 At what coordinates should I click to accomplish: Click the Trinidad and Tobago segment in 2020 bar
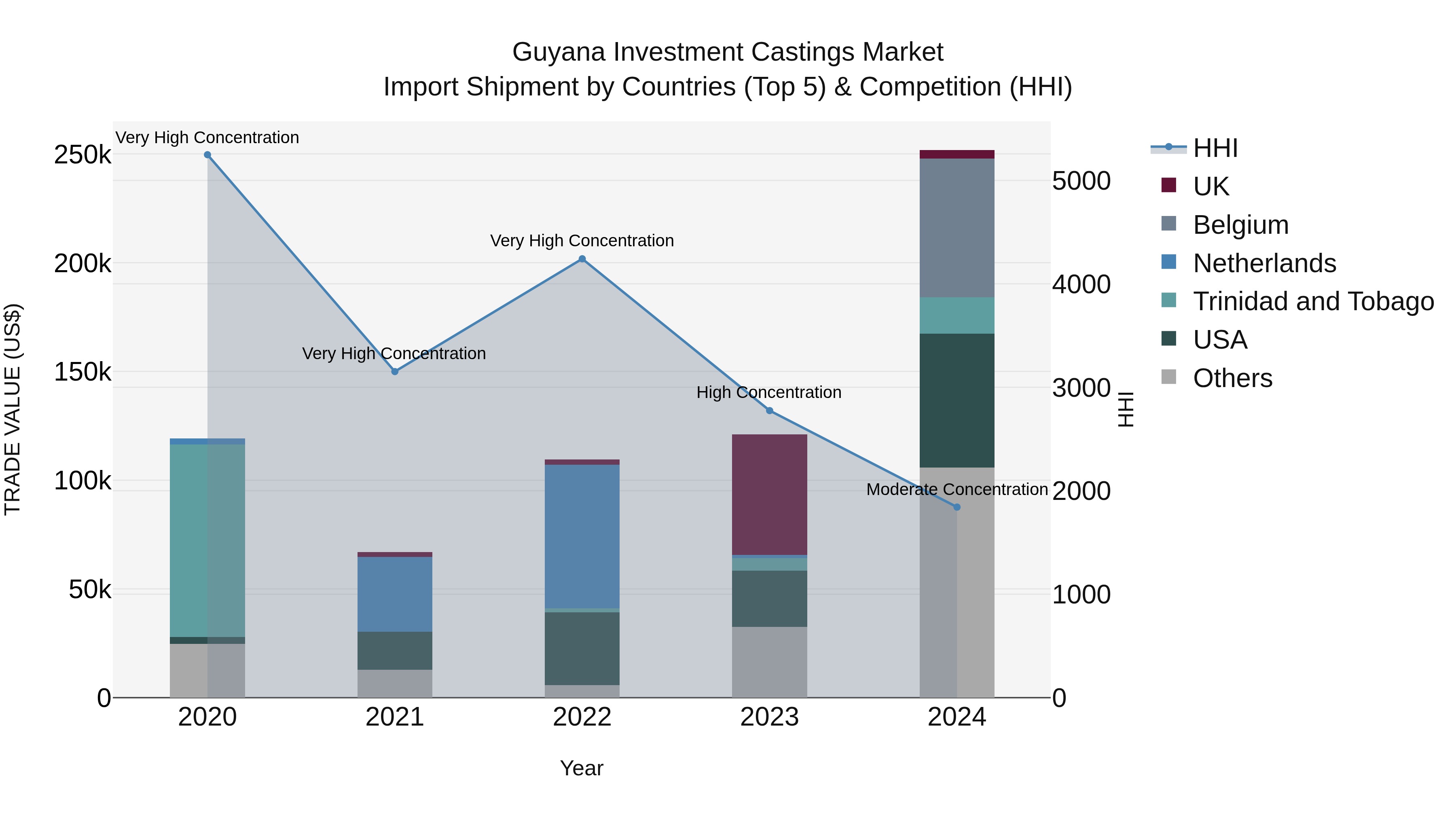(x=207, y=541)
